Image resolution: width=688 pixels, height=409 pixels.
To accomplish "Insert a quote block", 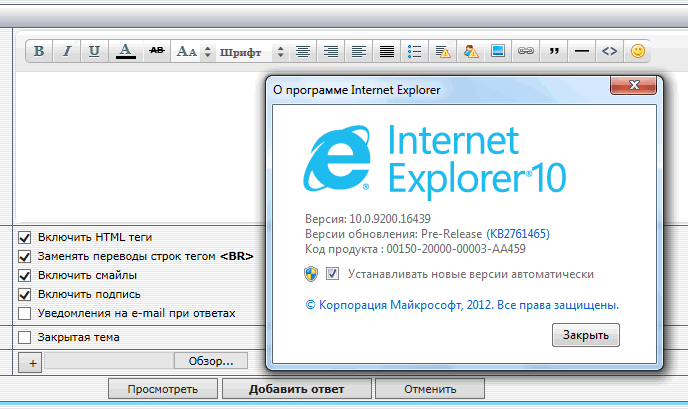I will click(554, 51).
